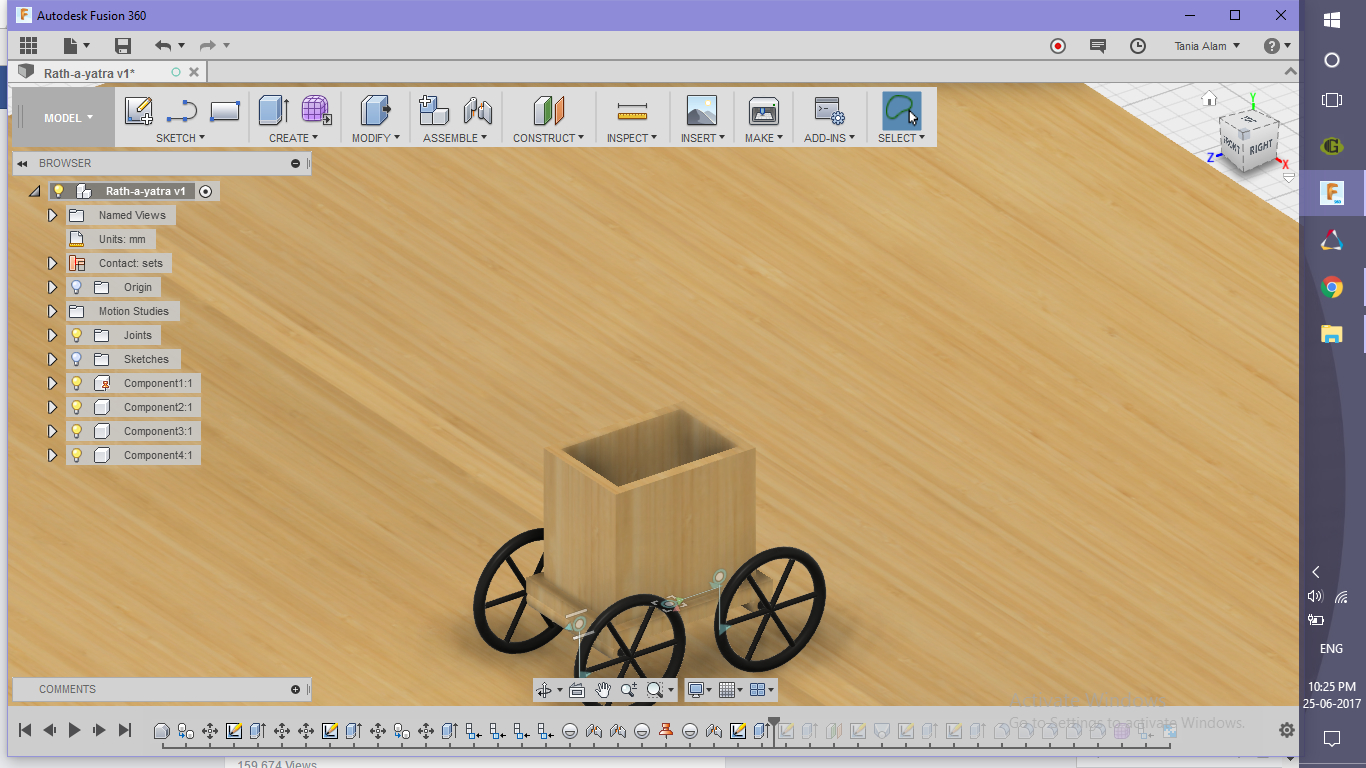
Task: Open the MODEL workspace dropdown
Action: tap(68, 118)
